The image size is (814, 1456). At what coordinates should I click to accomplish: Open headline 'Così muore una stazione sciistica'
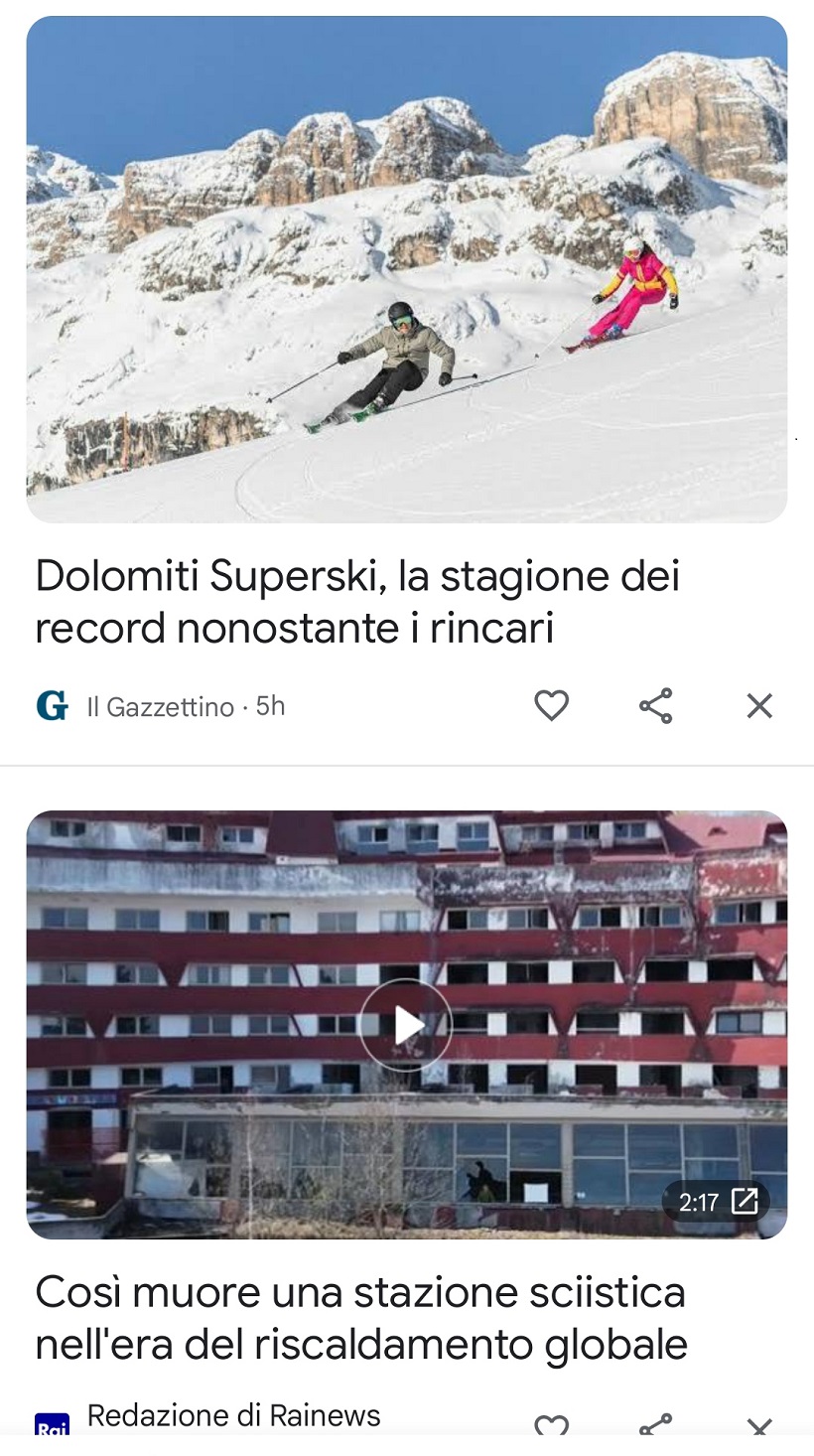pyautogui.click(x=361, y=1319)
